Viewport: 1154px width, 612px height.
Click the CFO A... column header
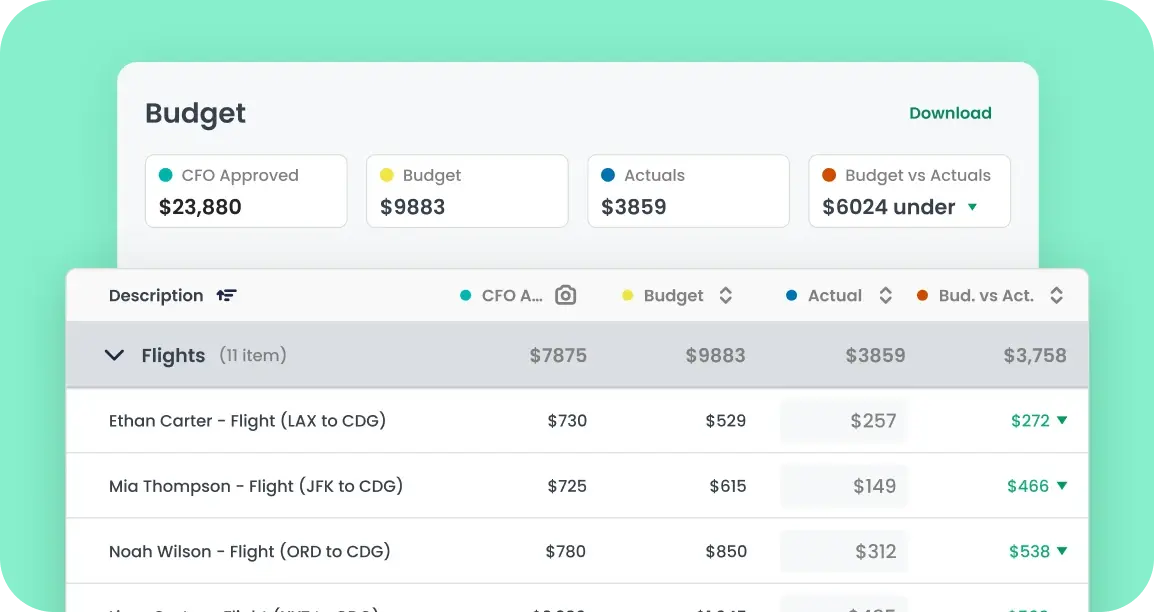pos(511,296)
